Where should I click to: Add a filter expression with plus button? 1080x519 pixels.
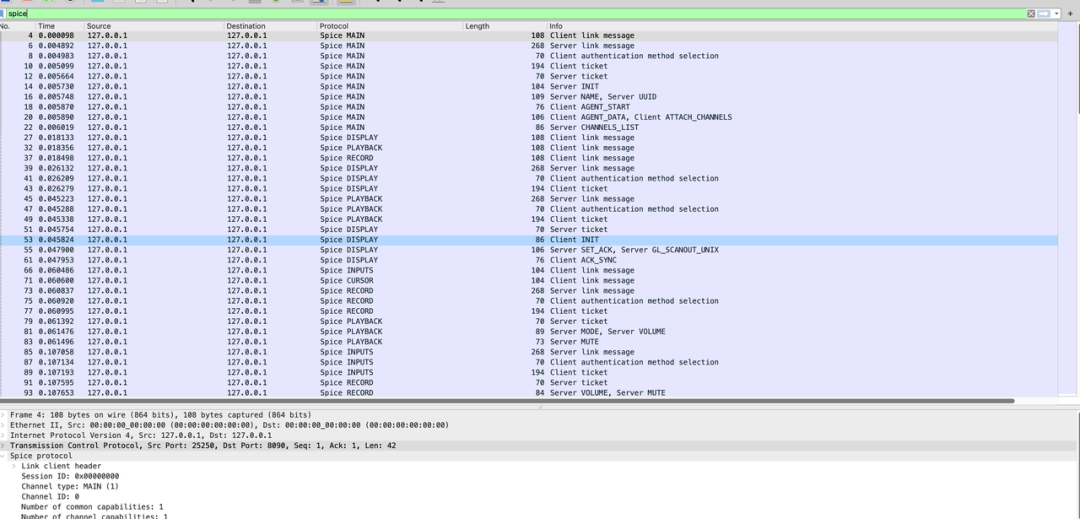pos(1070,13)
